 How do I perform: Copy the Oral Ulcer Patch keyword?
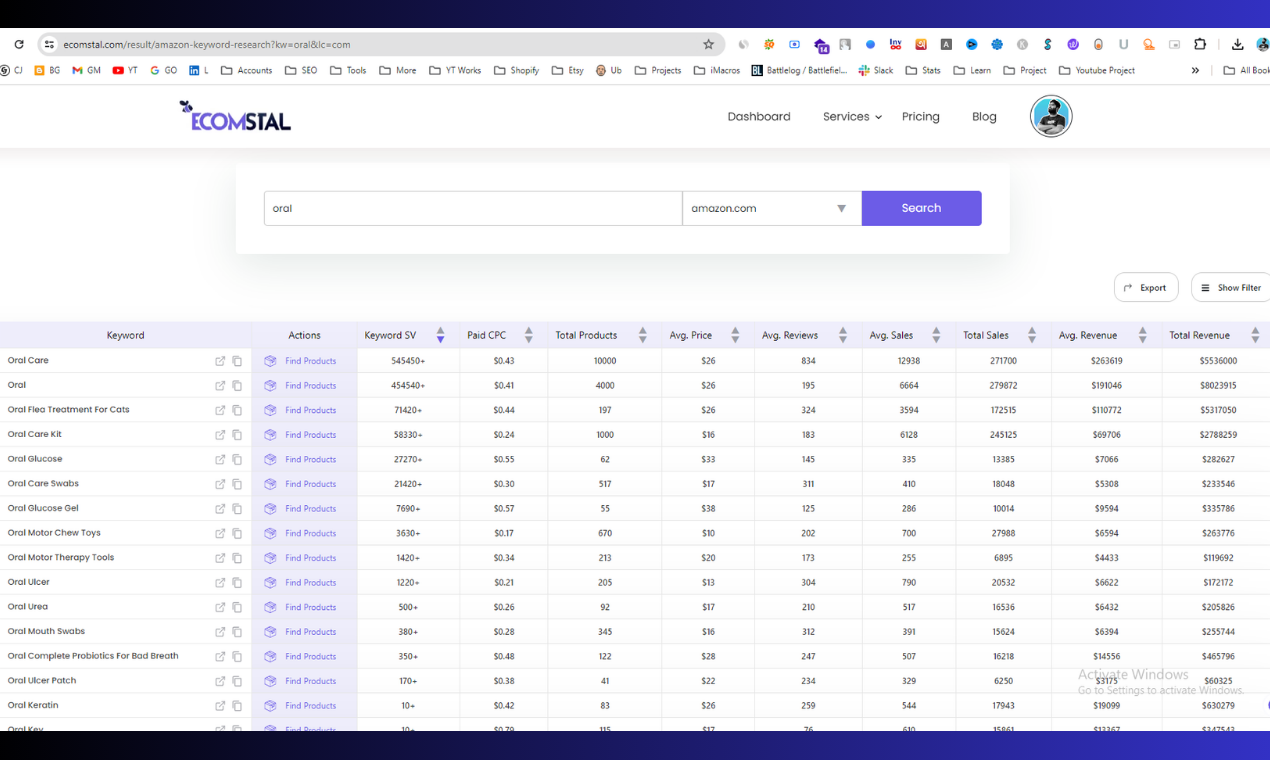coord(237,681)
